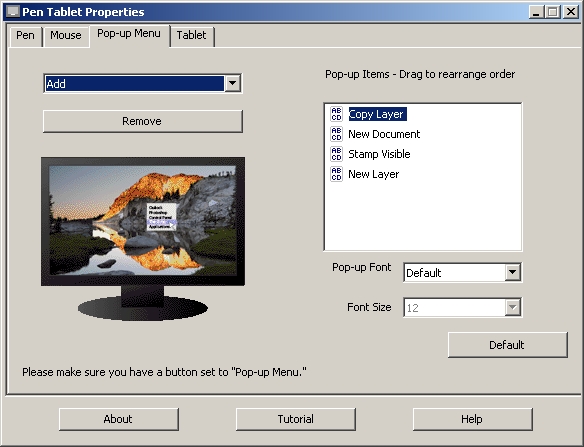This screenshot has height=447, width=584.
Task: Switch to the Pen tab
Action: 25,36
